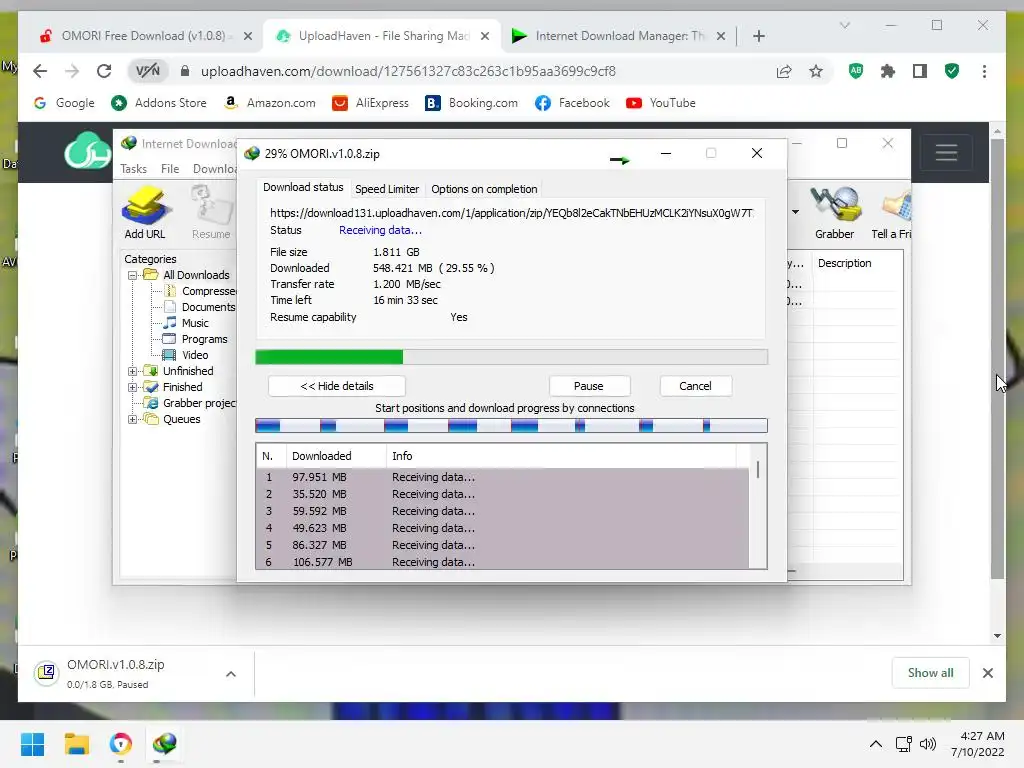Open the AliExpress bookmark
Image resolution: width=1024 pixels, height=768 pixels.
370,103
